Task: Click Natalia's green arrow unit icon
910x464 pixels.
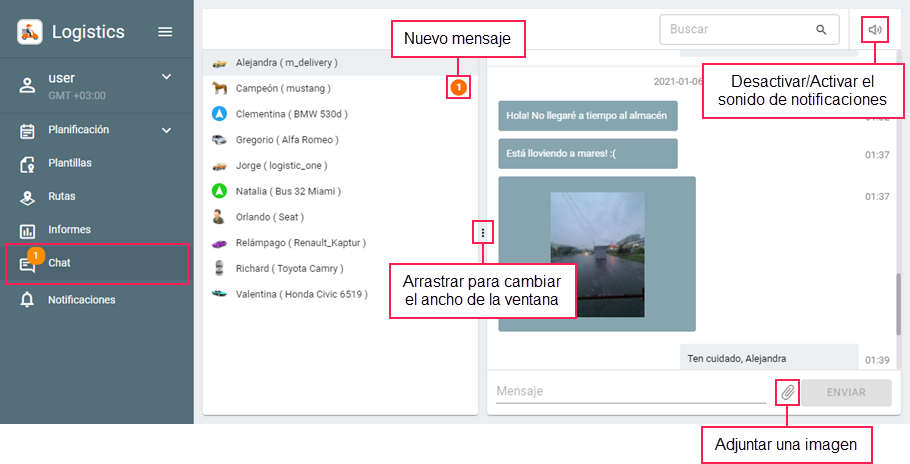Action: tap(219, 191)
